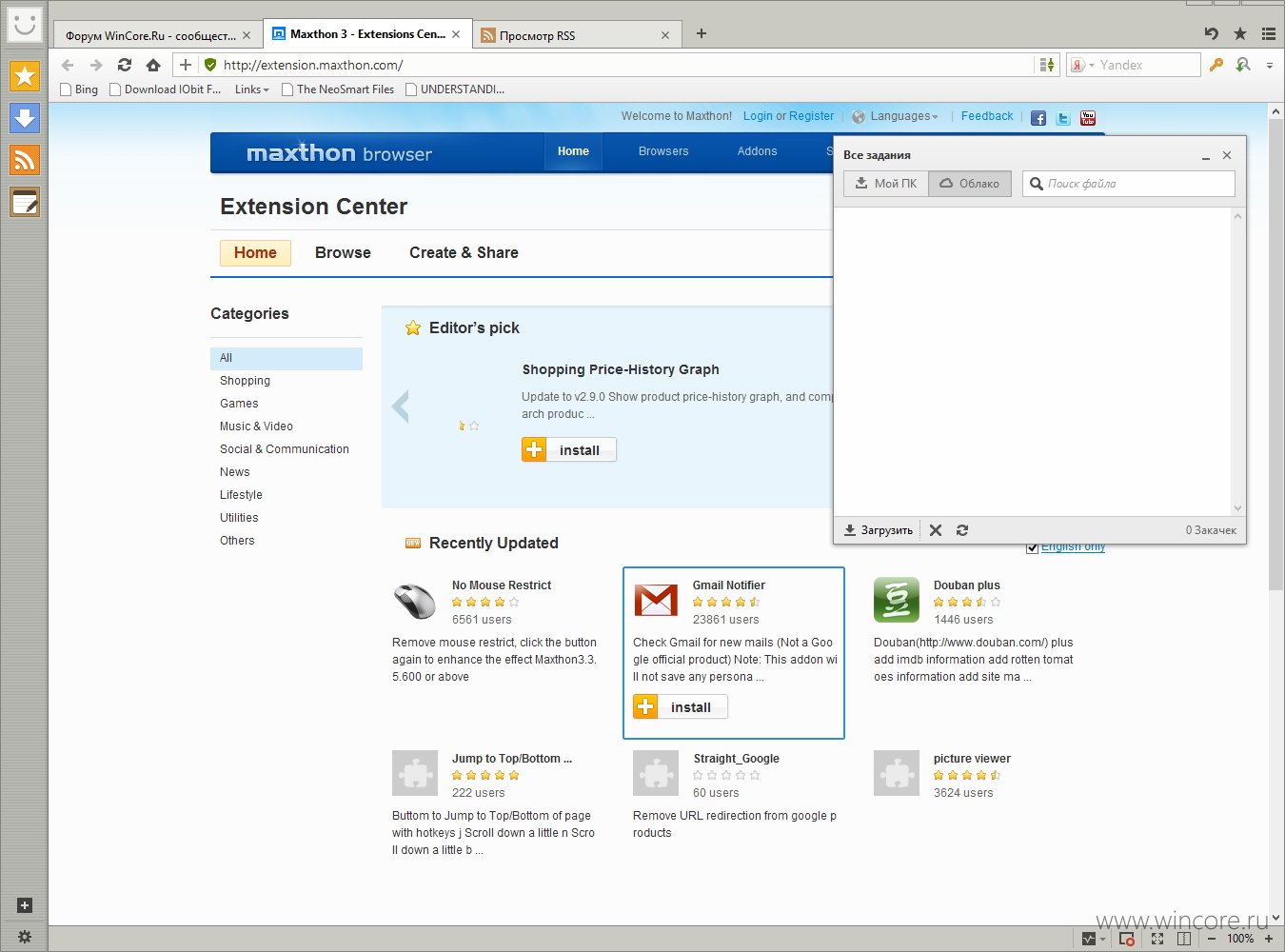Open the Downloads sidebar icon

[25, 118]
